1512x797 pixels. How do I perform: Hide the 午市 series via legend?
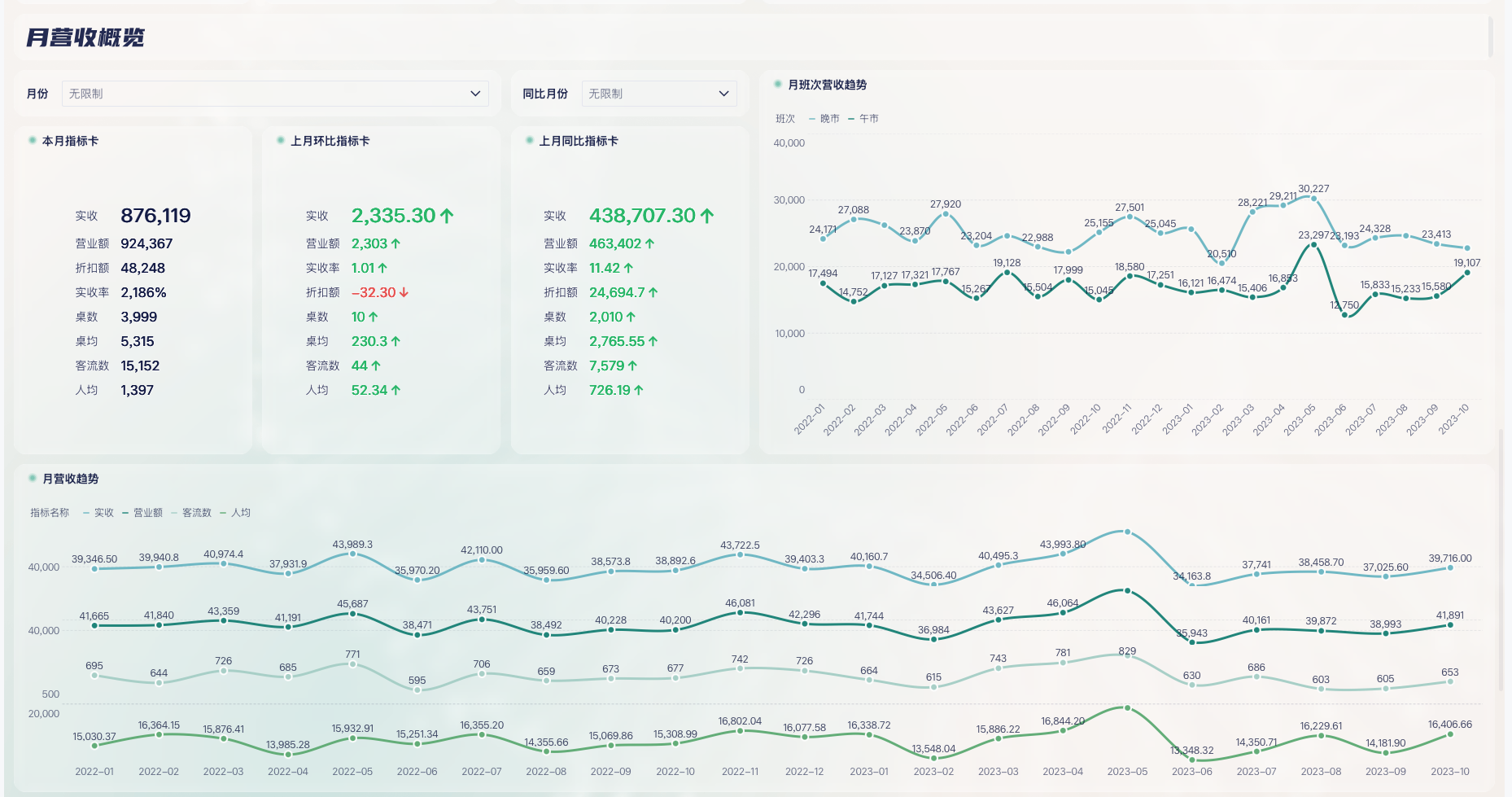point(863,119)
